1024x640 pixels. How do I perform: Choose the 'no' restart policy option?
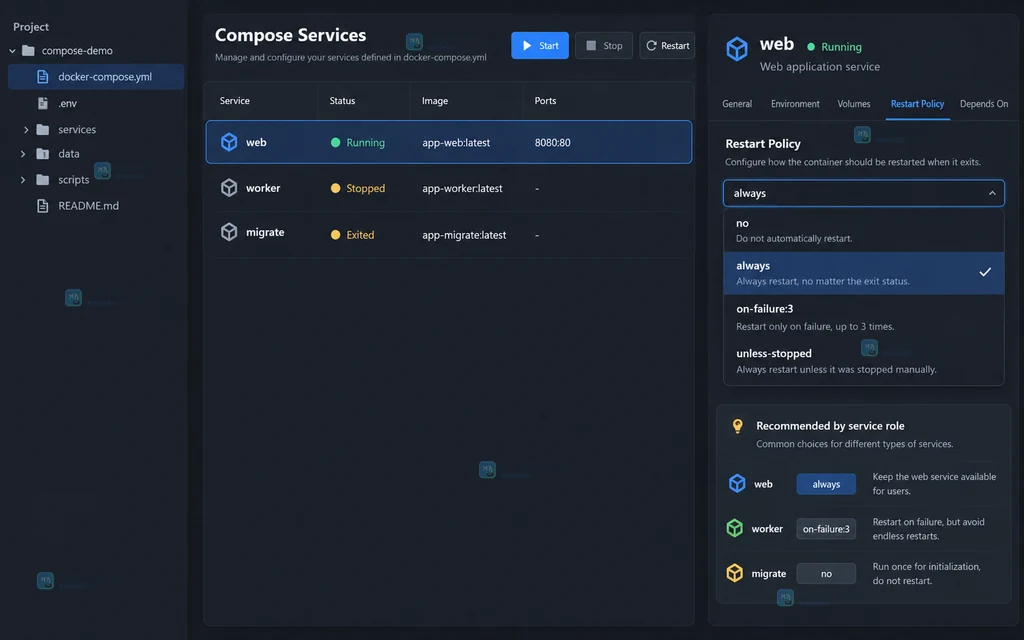pyautogui.click(x=863, y=230)
